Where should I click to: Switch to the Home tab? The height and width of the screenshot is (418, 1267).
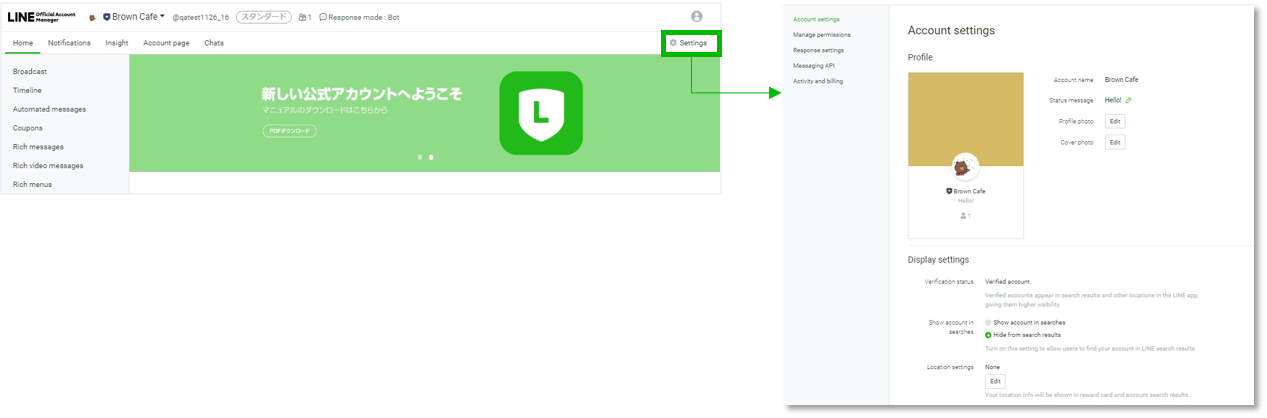pyautogui.click(x=23, y=43)
